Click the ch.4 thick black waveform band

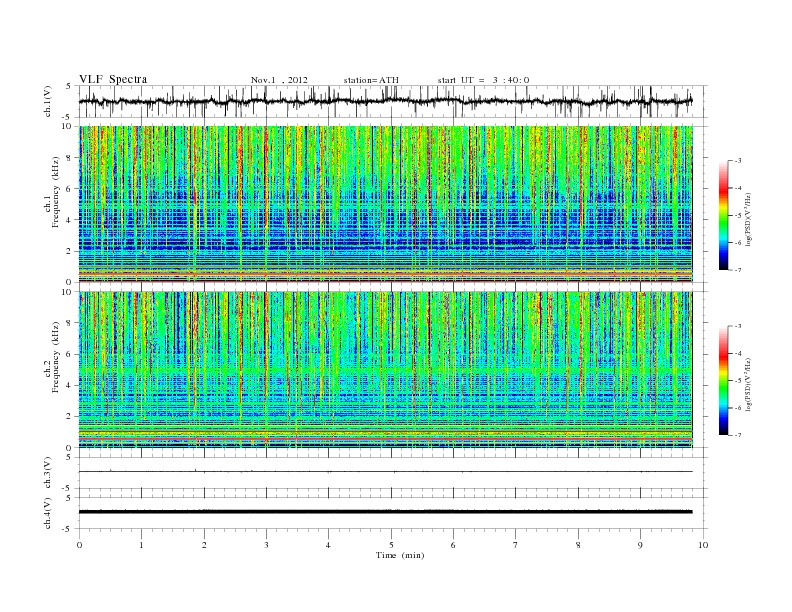(386, 512)
